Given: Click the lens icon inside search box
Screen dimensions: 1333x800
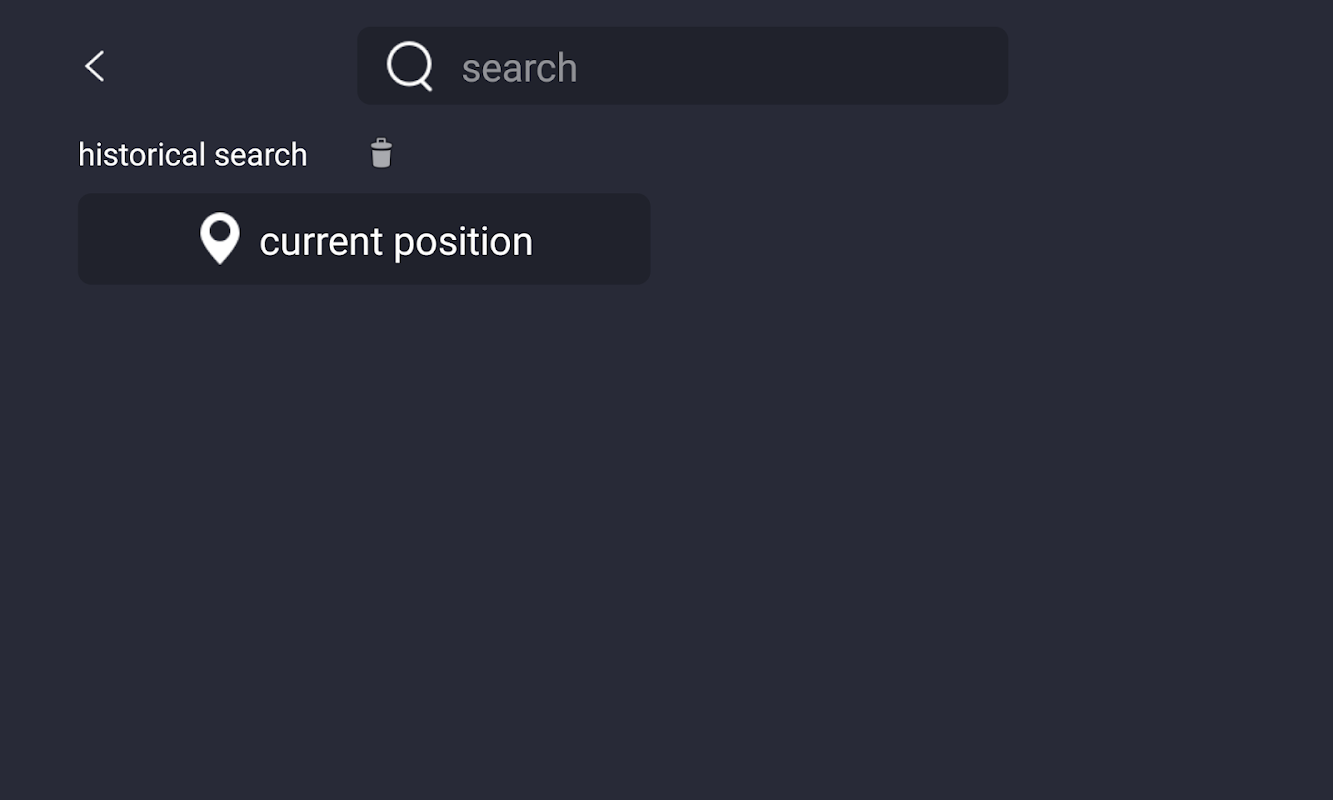Looking at the screenshot, I should tap(410, 67).
